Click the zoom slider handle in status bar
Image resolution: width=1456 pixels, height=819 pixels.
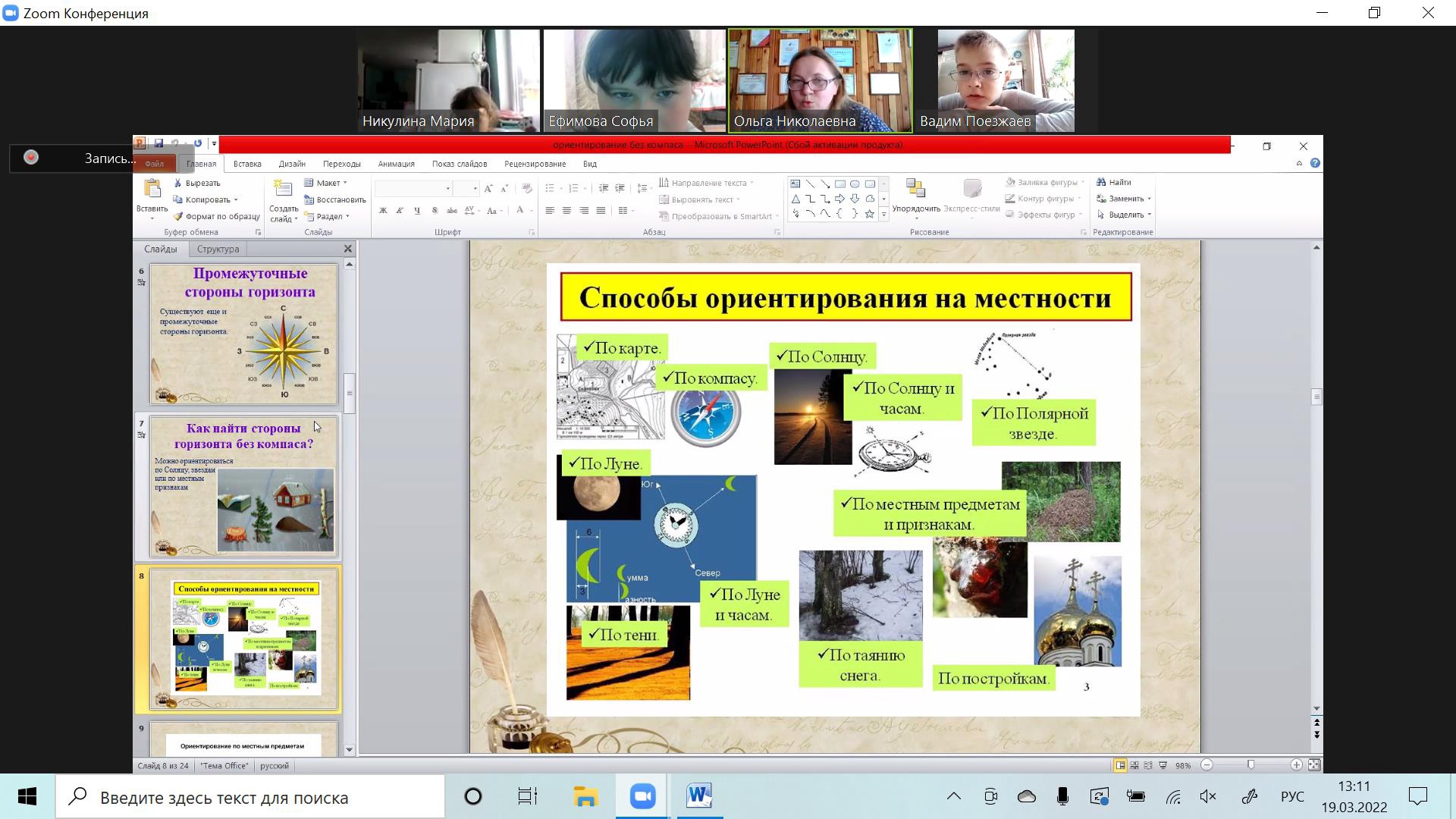pyautogui.click(x=1250, y=765)
